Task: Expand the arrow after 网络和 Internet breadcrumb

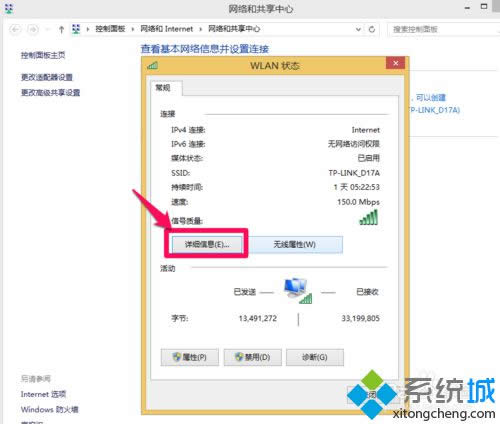Action: (201, 29)
